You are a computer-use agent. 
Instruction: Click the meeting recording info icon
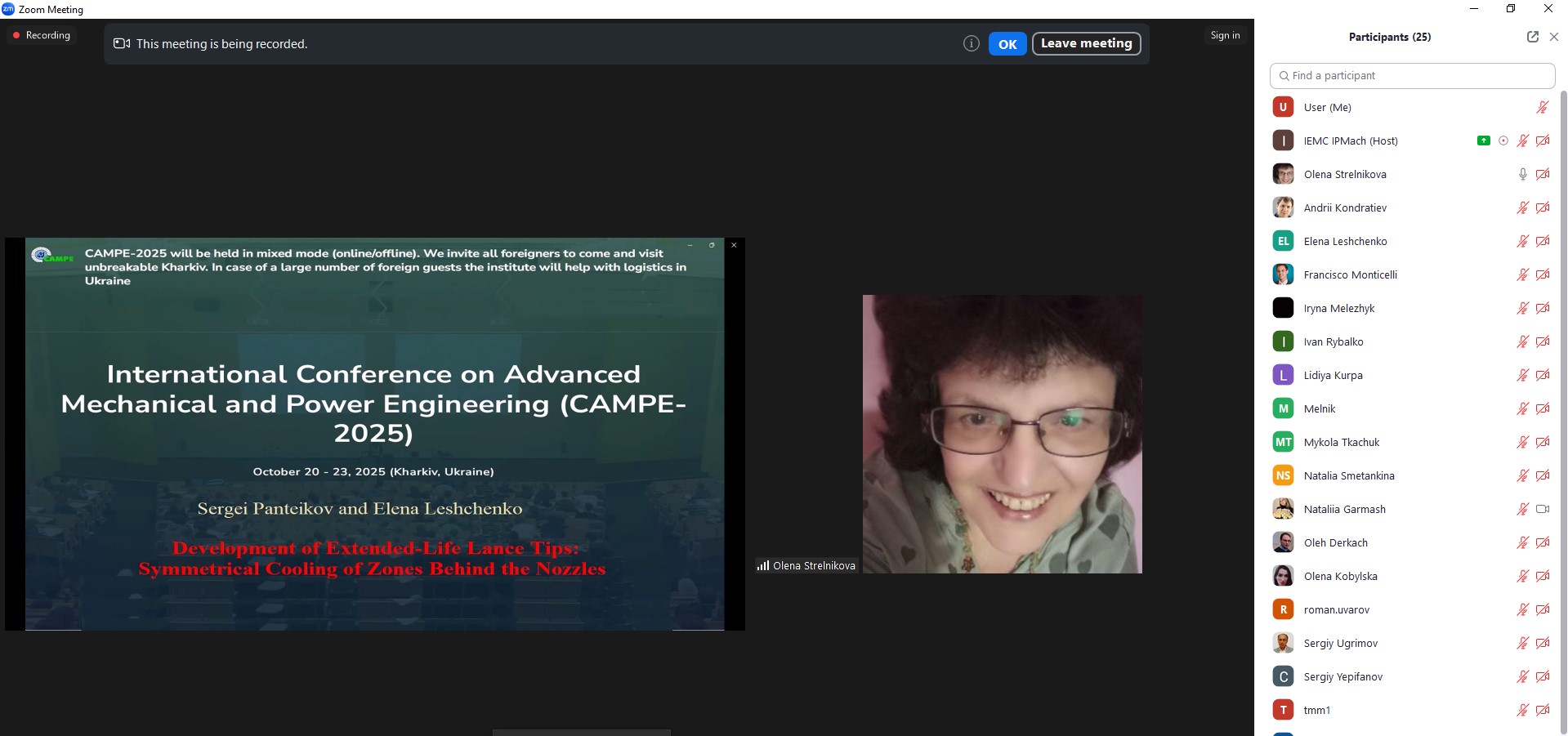click(x=971, y=44)
